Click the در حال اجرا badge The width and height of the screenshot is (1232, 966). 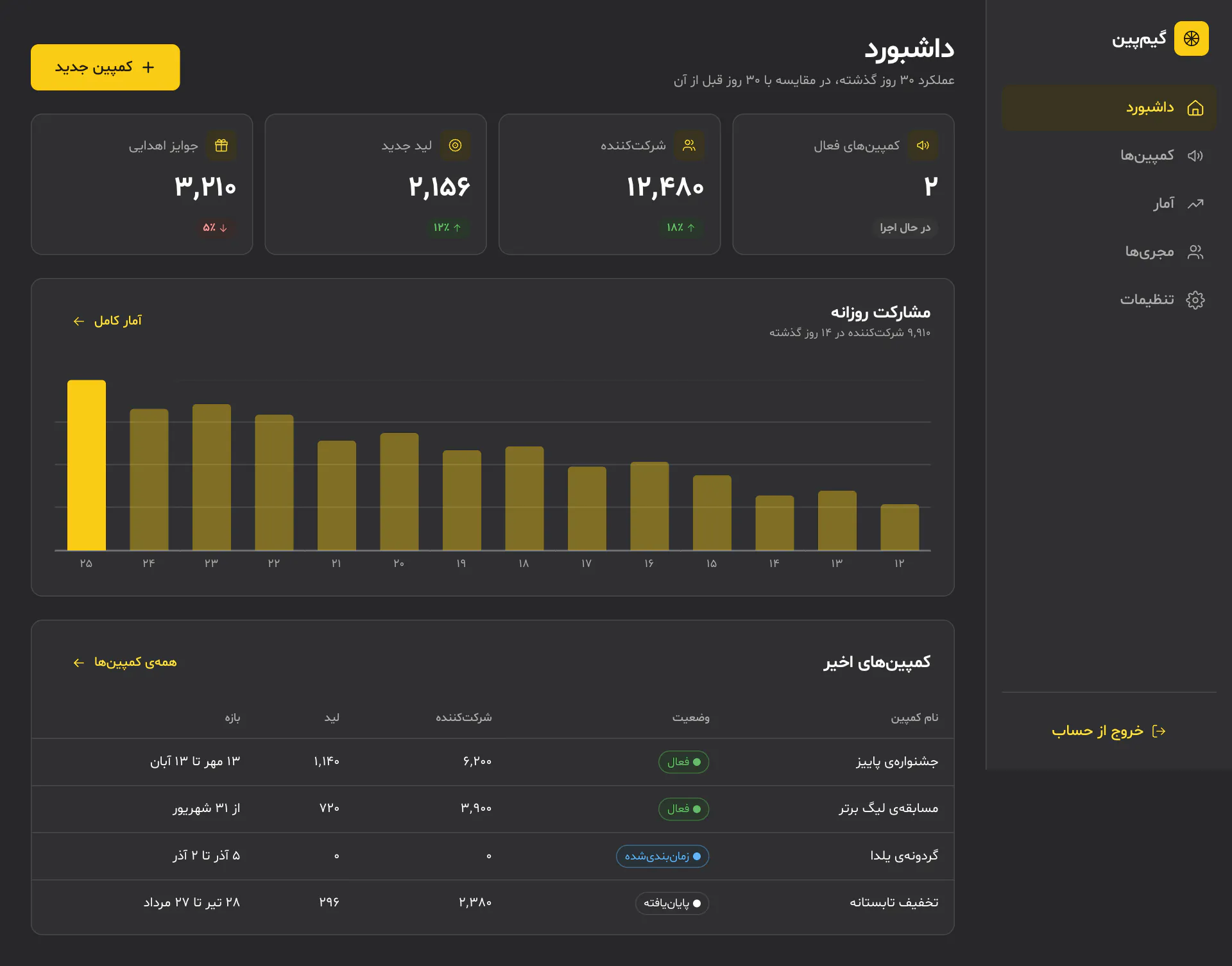point(905,228)
